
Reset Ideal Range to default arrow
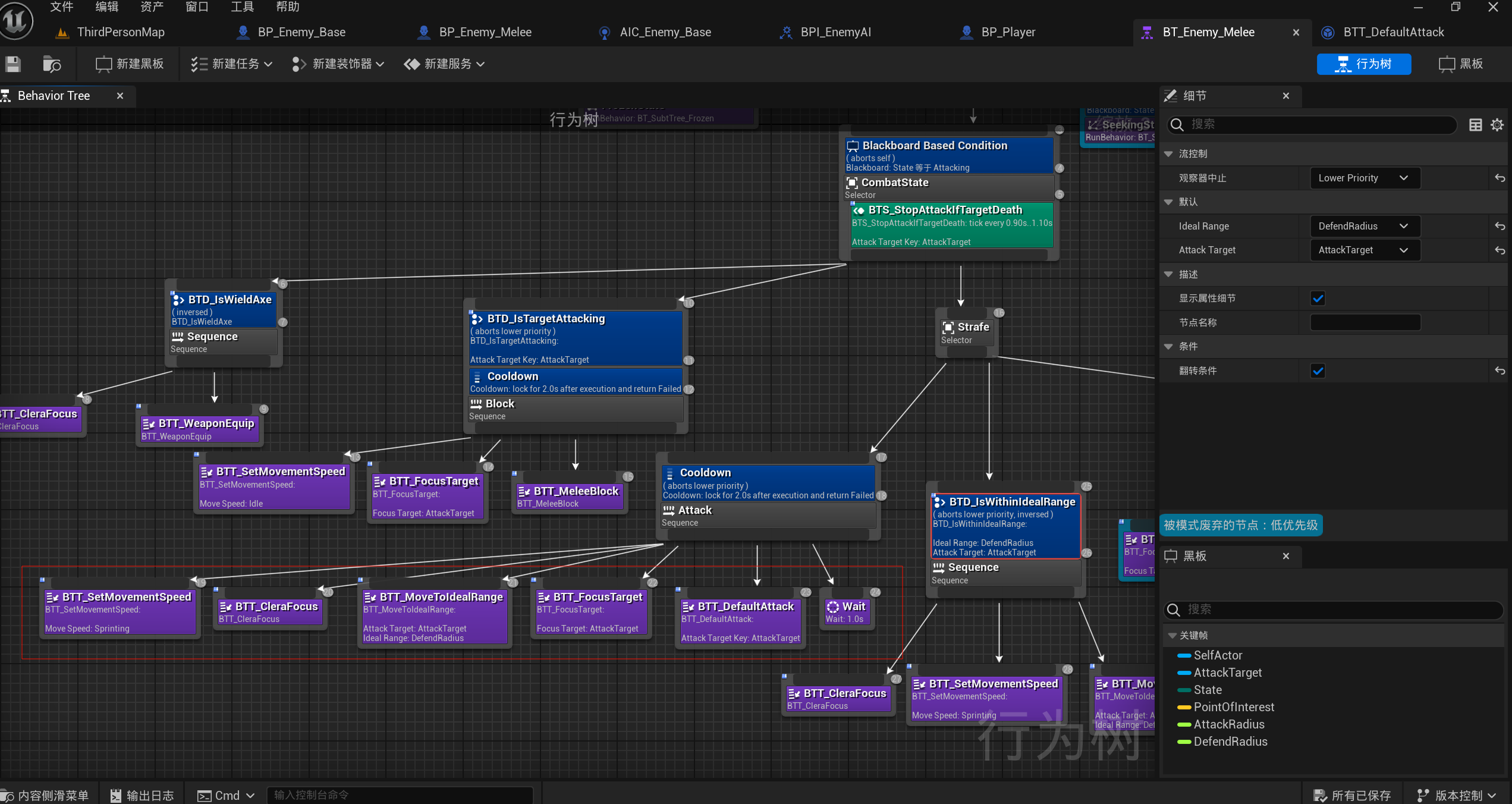(1500, 226)
